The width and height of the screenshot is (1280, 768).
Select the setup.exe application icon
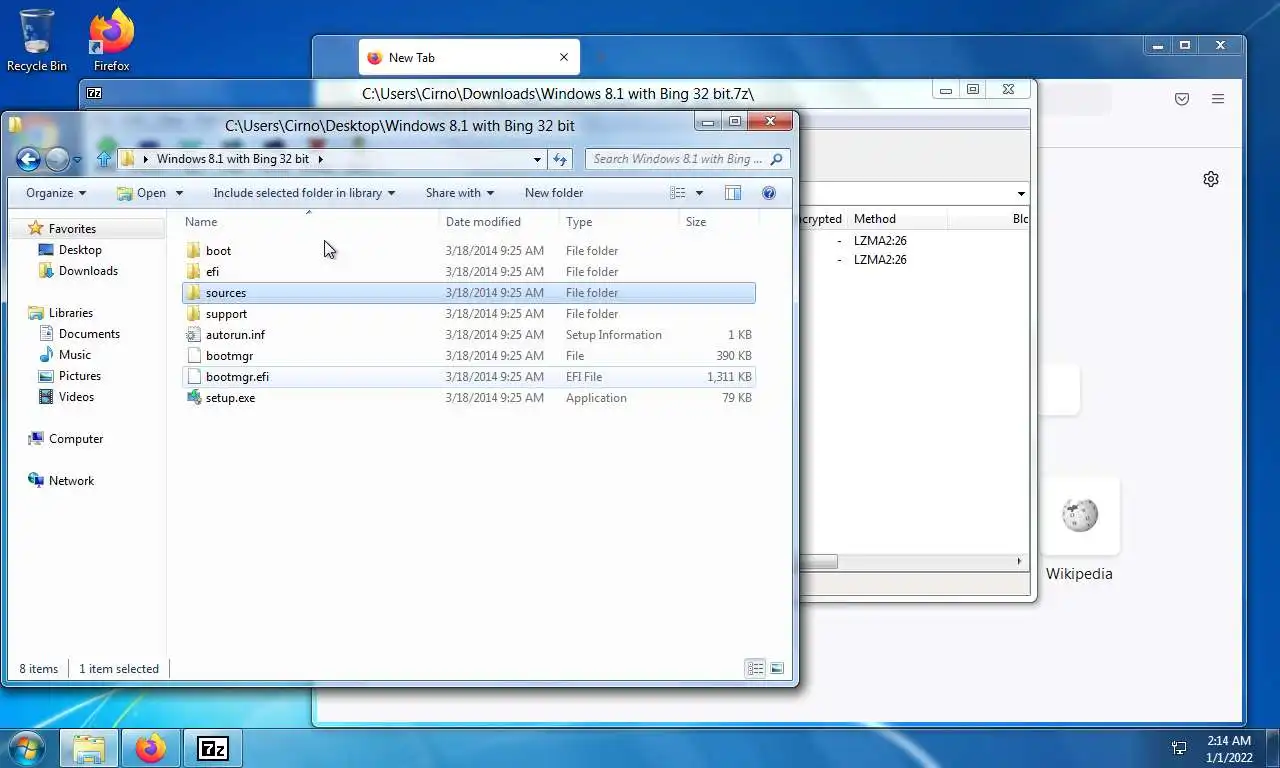tap(194, 398)
